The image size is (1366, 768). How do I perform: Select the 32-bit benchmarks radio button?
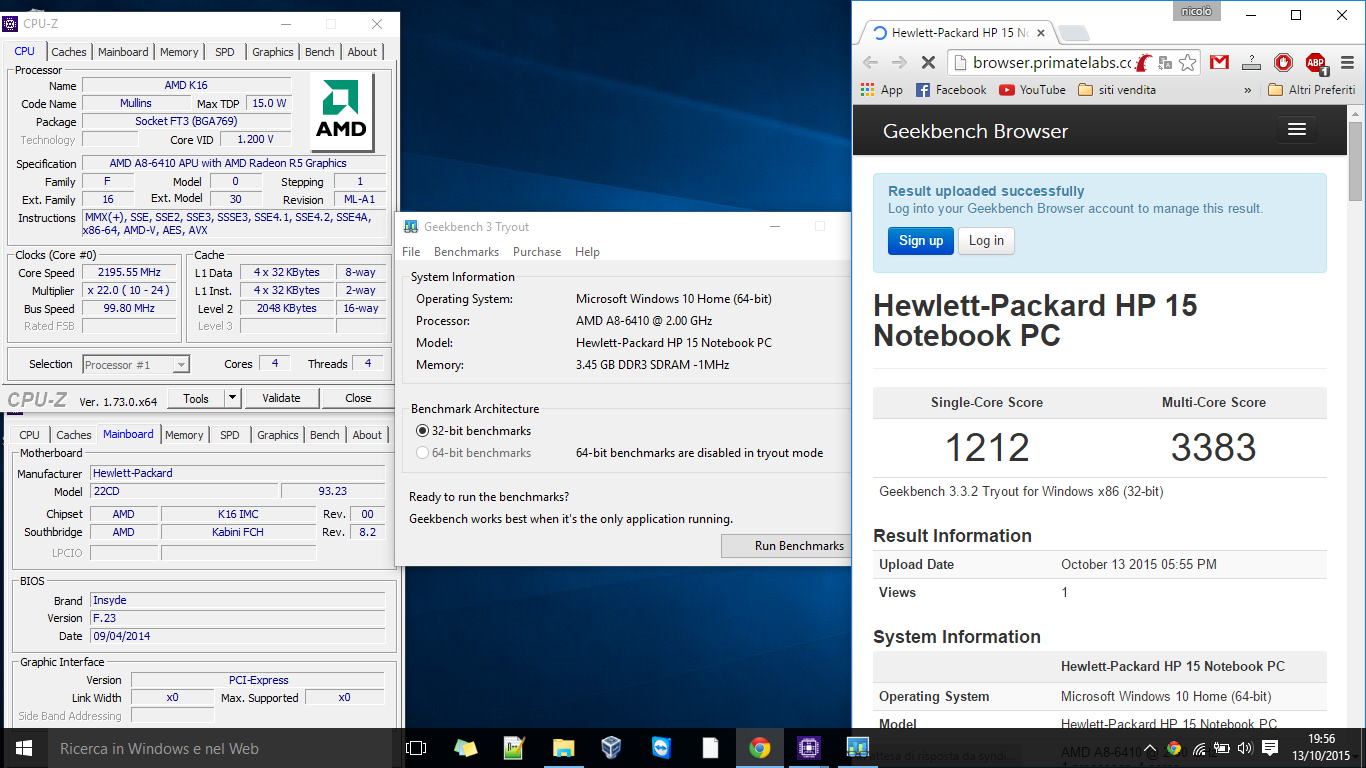pos(423,431)
